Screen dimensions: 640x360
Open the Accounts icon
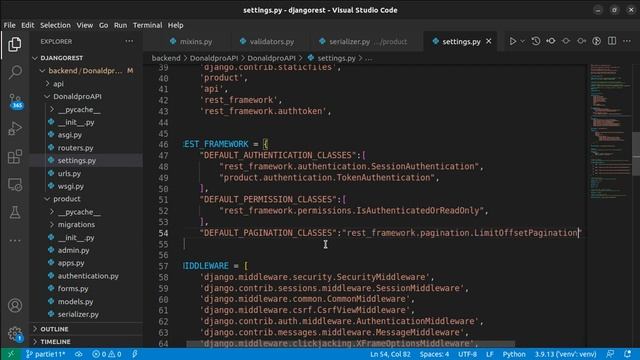pos(15,305)
